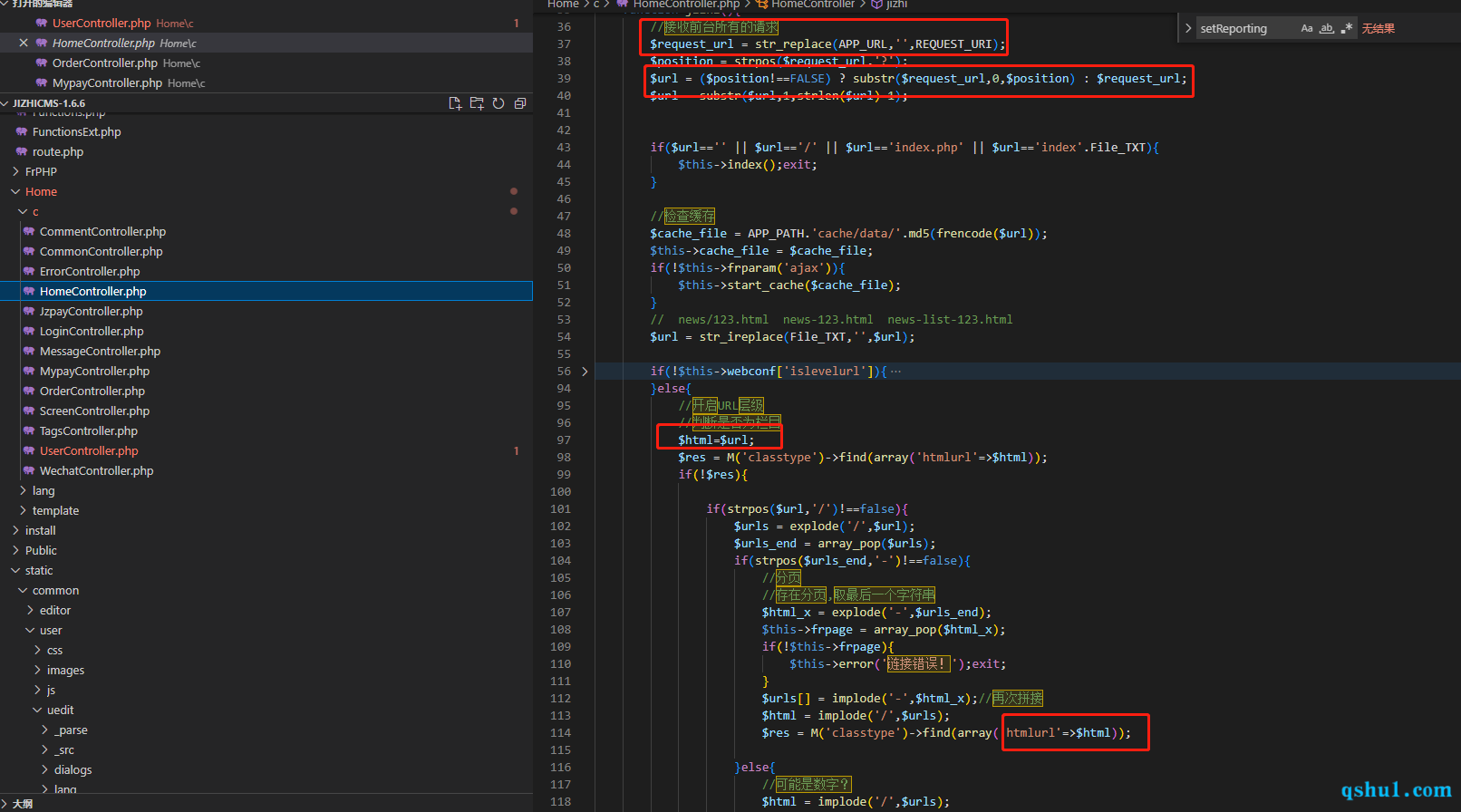Image resolution: width=1461 pixels, height=812 pixels.
Task: Expand the _parse folder
Action: 45,730
